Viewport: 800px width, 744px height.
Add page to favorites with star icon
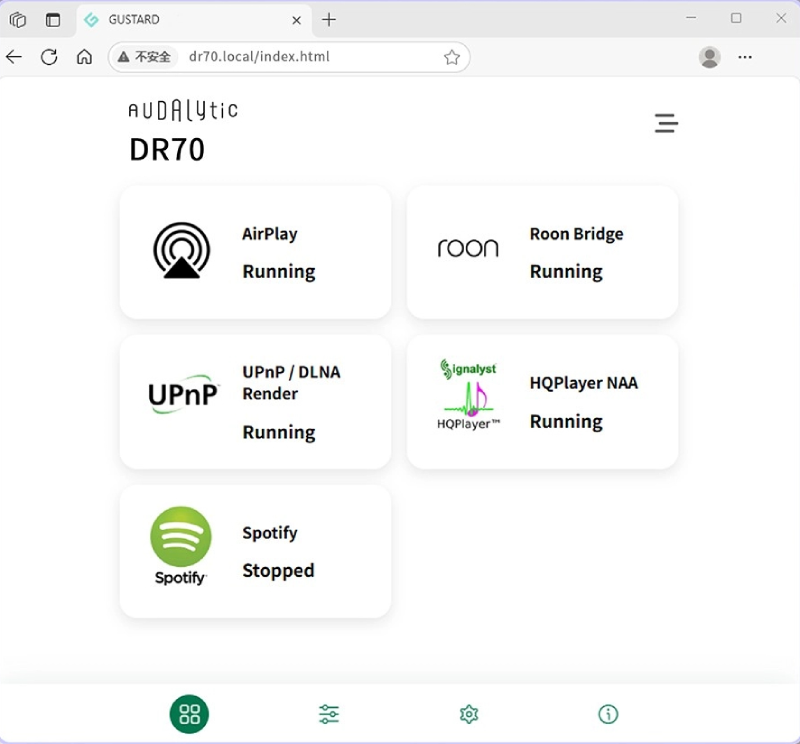coord(452,57)
